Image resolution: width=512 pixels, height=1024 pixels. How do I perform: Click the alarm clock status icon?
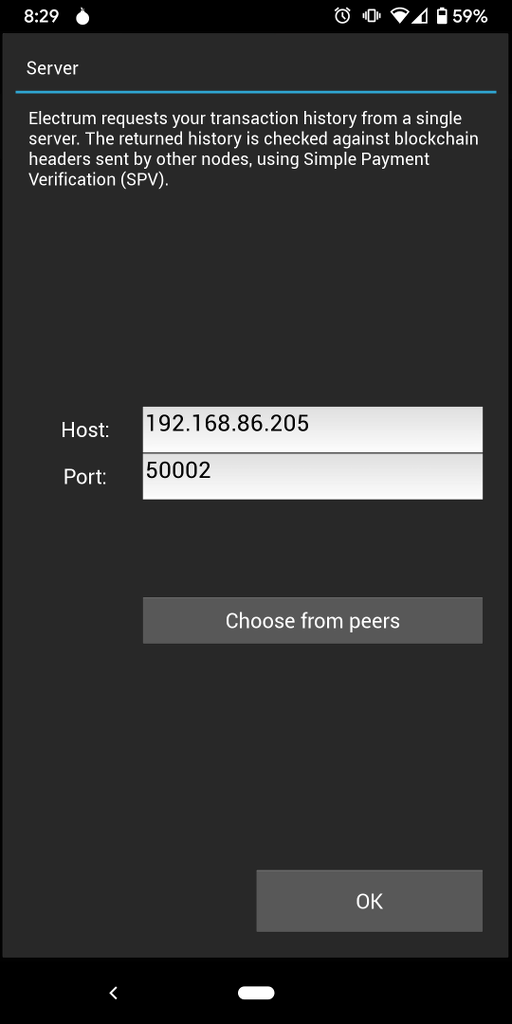click(342, 16)
